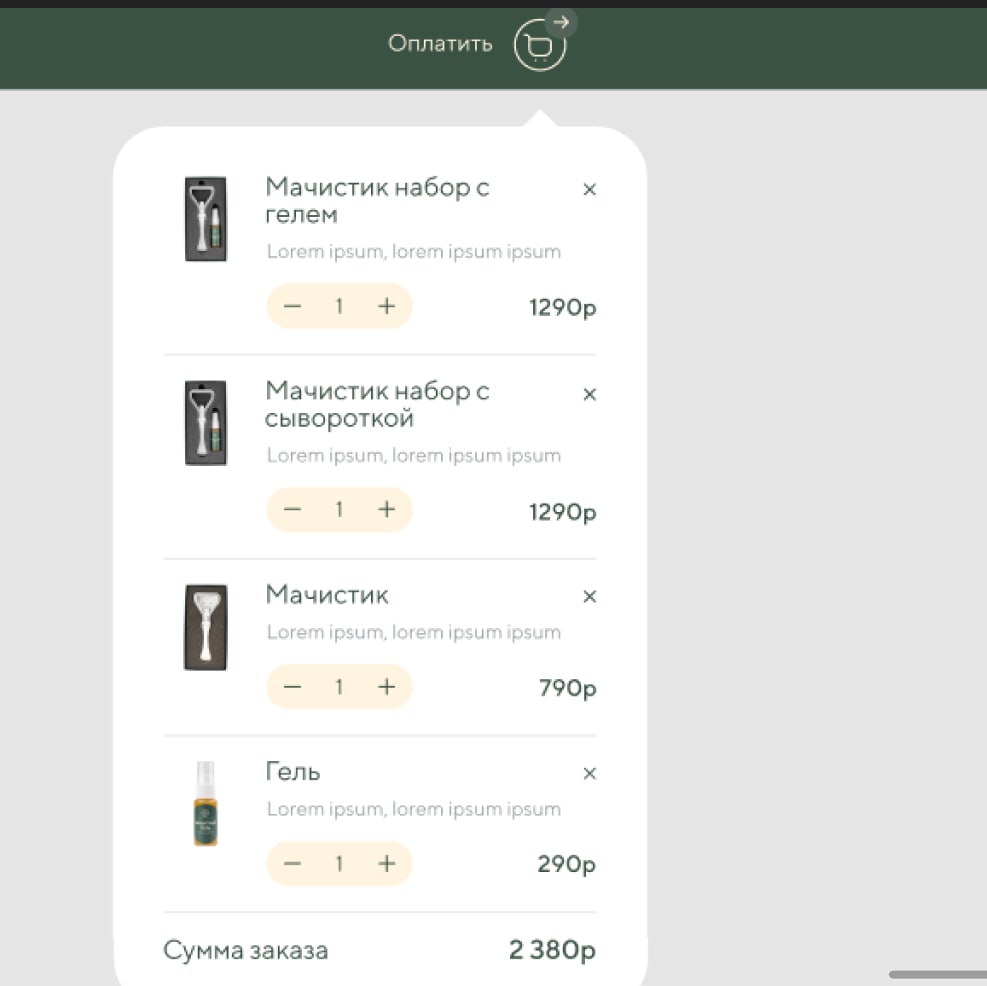Remove Мачистик набор с гелем from cart
The image size is (987, 986).
589,189
